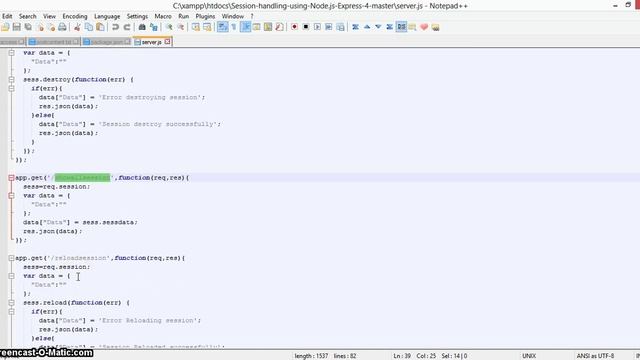Open the Macro menu
The height and width of the screenshot is (360, 640).
163,16
